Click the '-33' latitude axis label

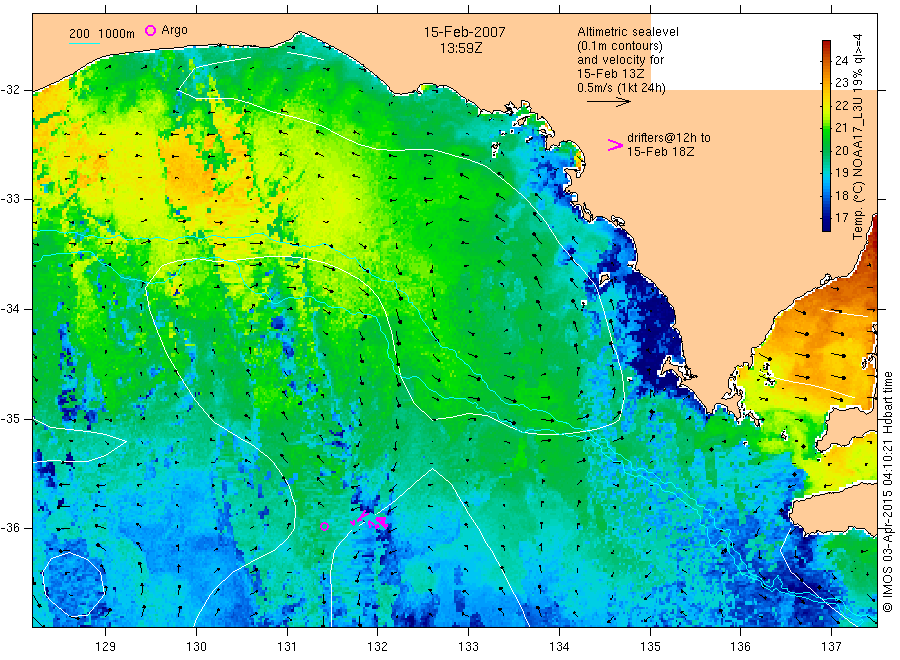coord(10,199)
